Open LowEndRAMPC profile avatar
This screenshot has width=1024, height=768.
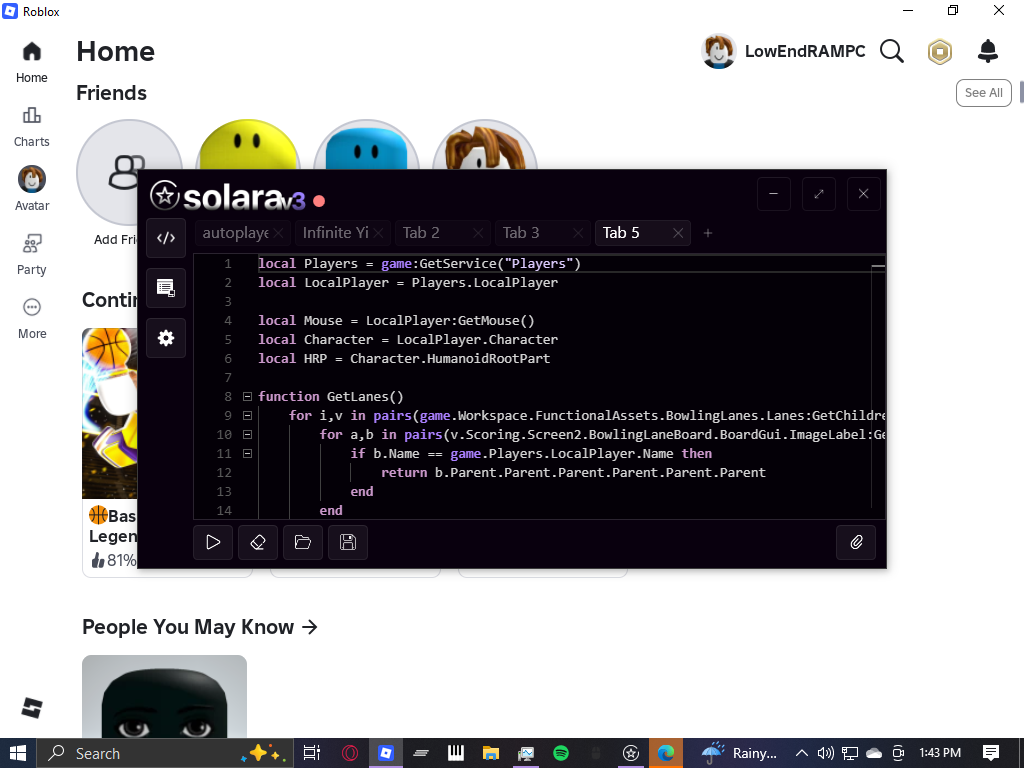click(719, 51)
